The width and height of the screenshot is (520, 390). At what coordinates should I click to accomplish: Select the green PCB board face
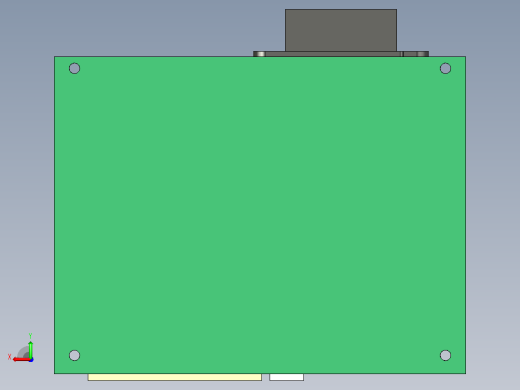260,215
